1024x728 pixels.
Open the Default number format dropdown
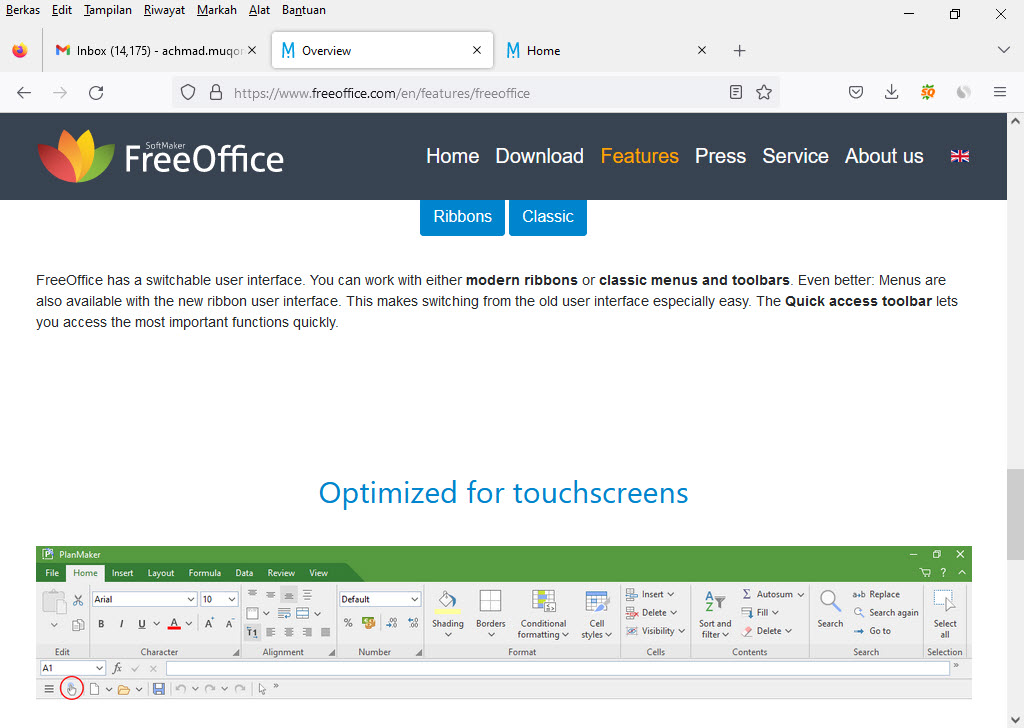coord(379,598)
